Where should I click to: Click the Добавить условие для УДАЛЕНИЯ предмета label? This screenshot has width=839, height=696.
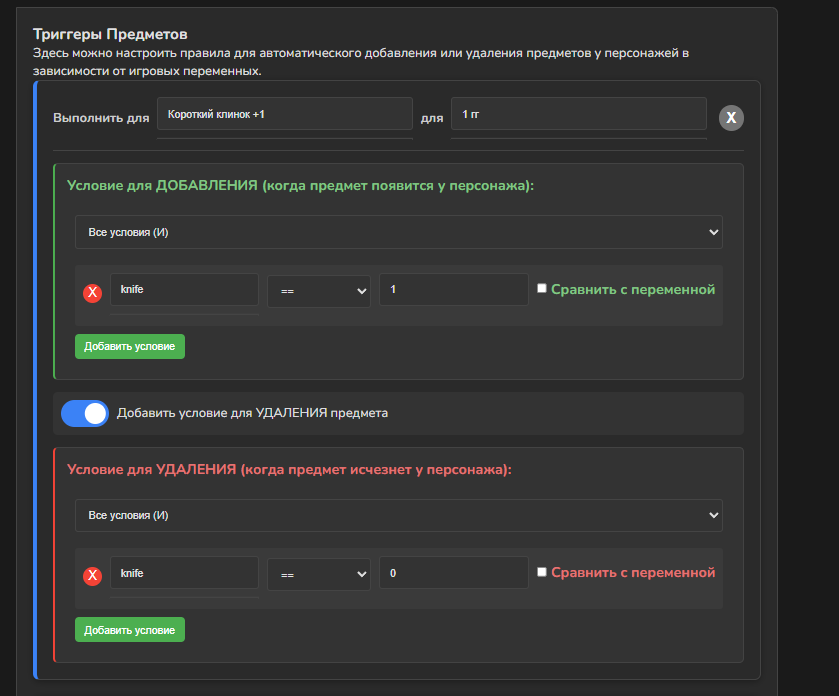coord(252,413)
